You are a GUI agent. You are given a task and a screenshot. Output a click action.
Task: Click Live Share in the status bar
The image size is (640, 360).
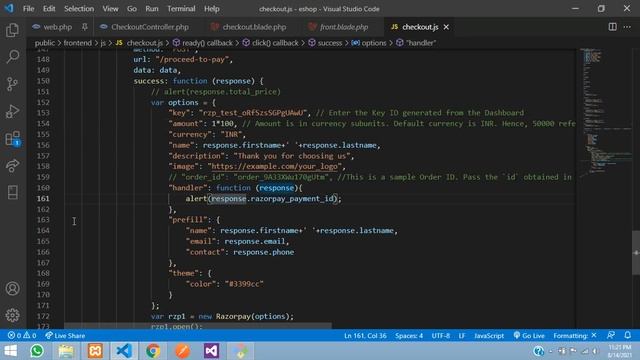[x=65, y=336]
